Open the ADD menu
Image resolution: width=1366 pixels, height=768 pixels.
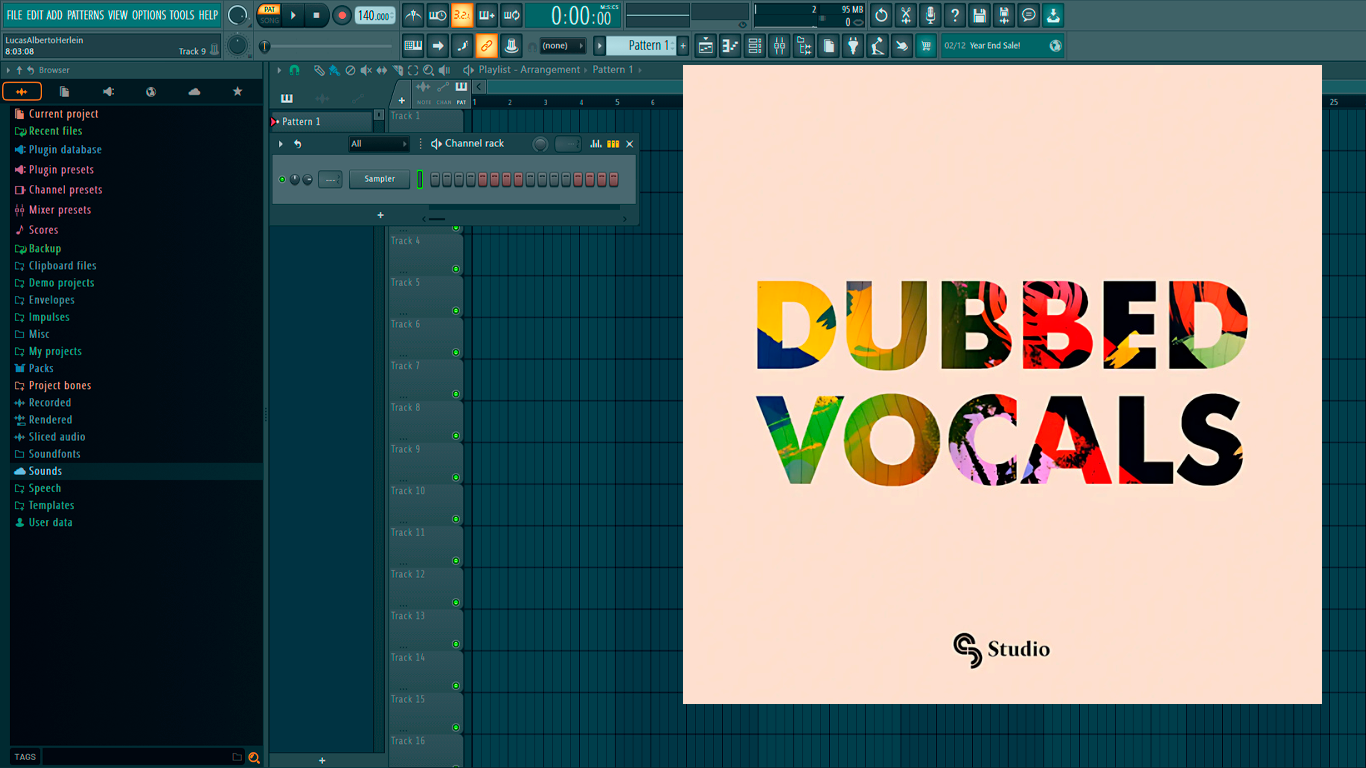point(54,15)
